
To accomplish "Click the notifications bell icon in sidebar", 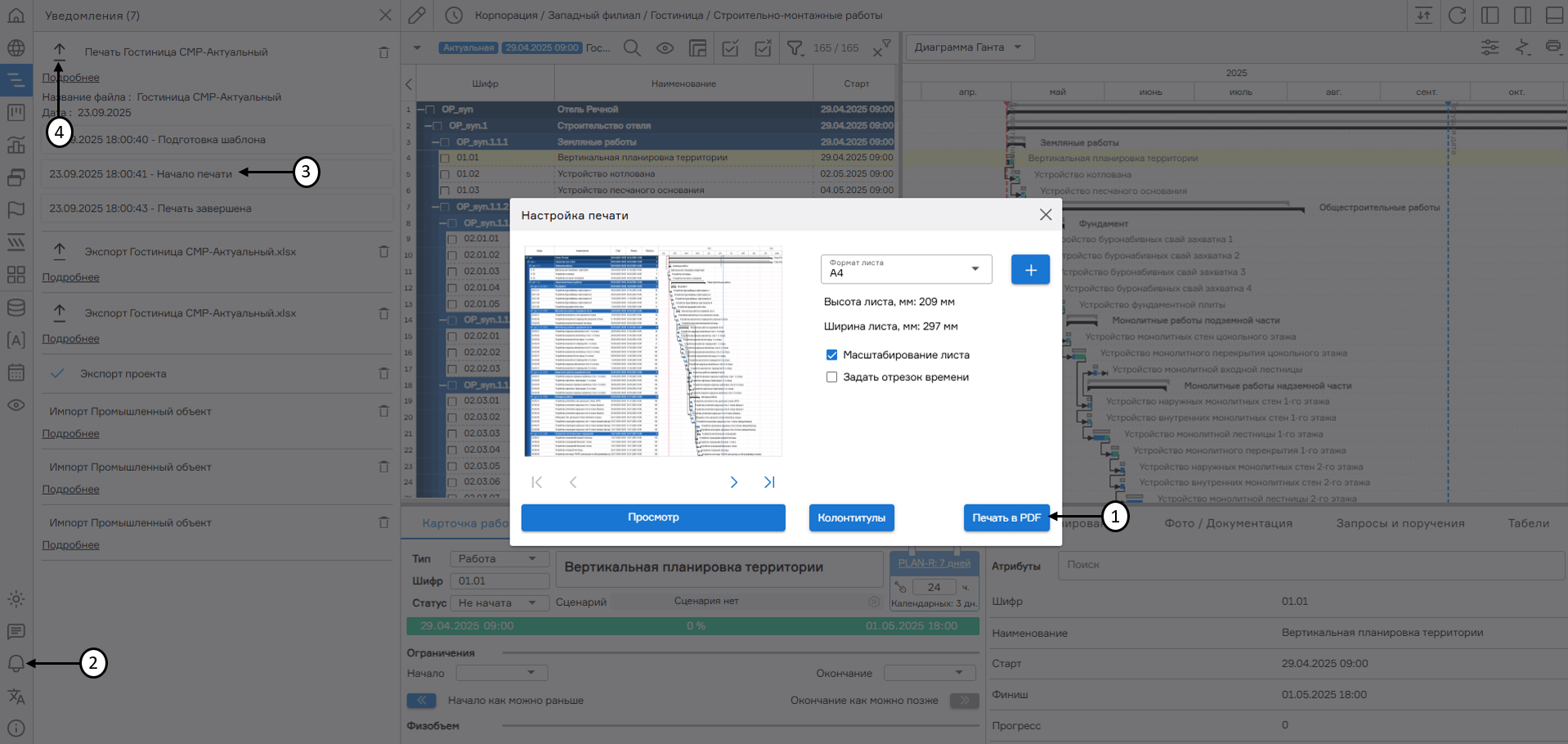I will (16, 663).
